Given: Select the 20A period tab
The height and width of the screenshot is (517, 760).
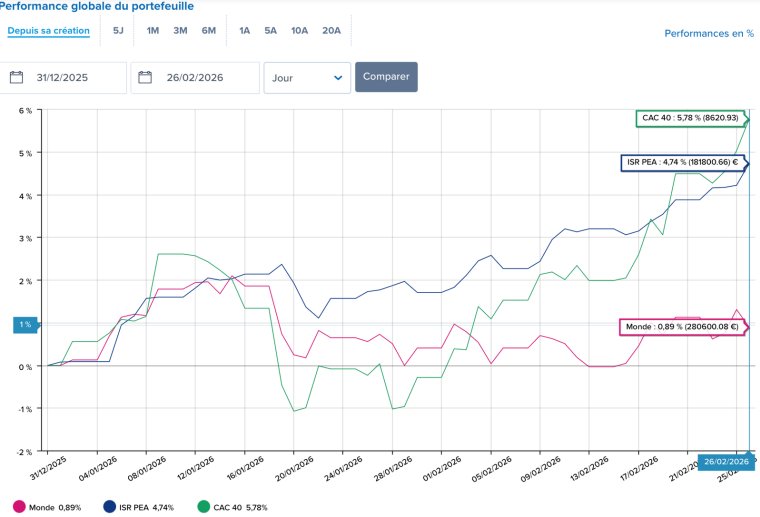Looking at the screenshot, I should (332, 31).
